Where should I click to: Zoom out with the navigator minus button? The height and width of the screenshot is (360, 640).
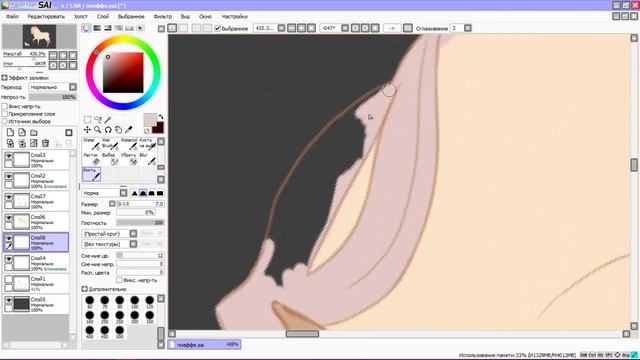click(53, 55)
